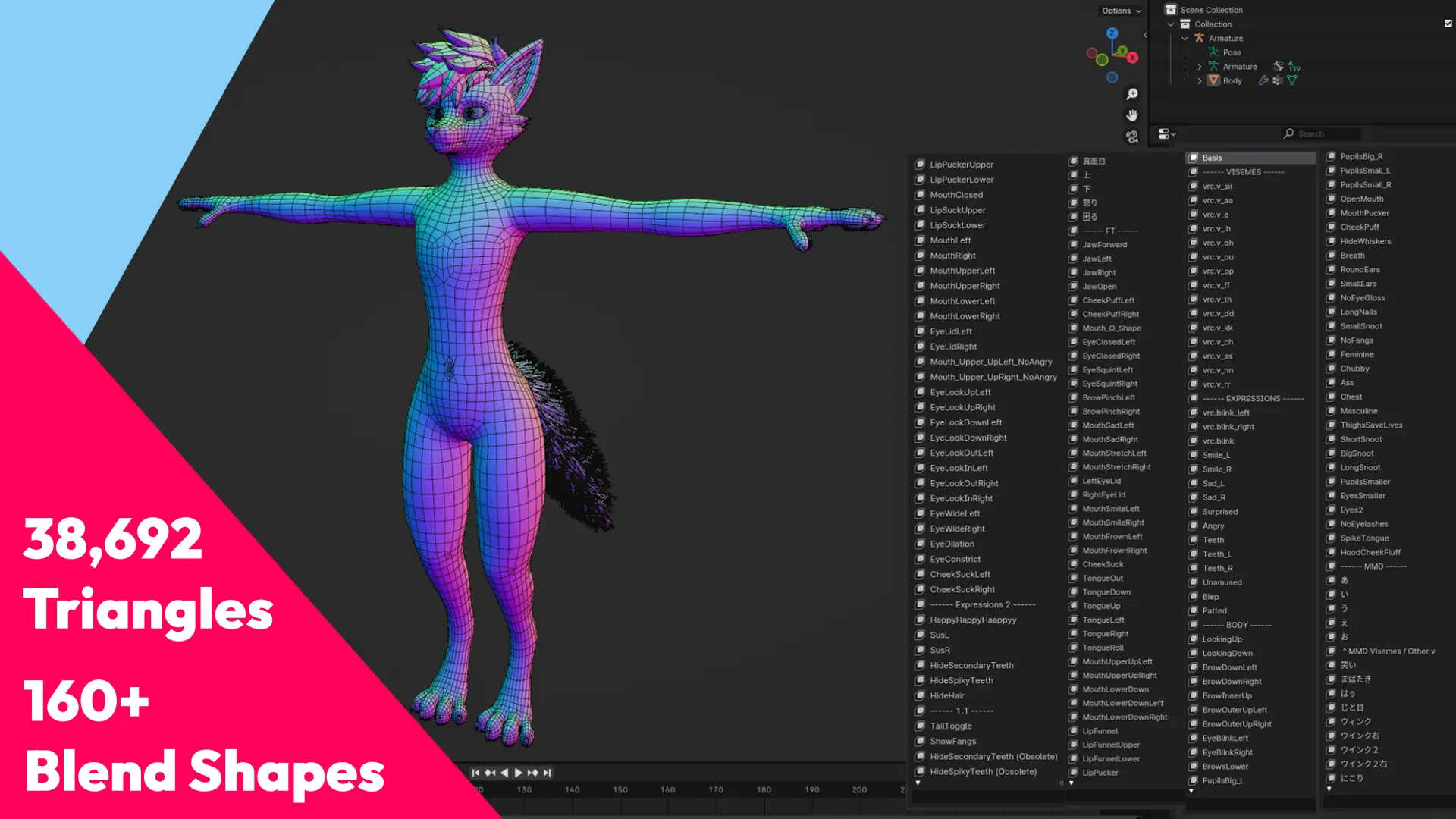
Task: Click the hand pan view icon
Action: pyautogui.click(x=1132, y=115)
